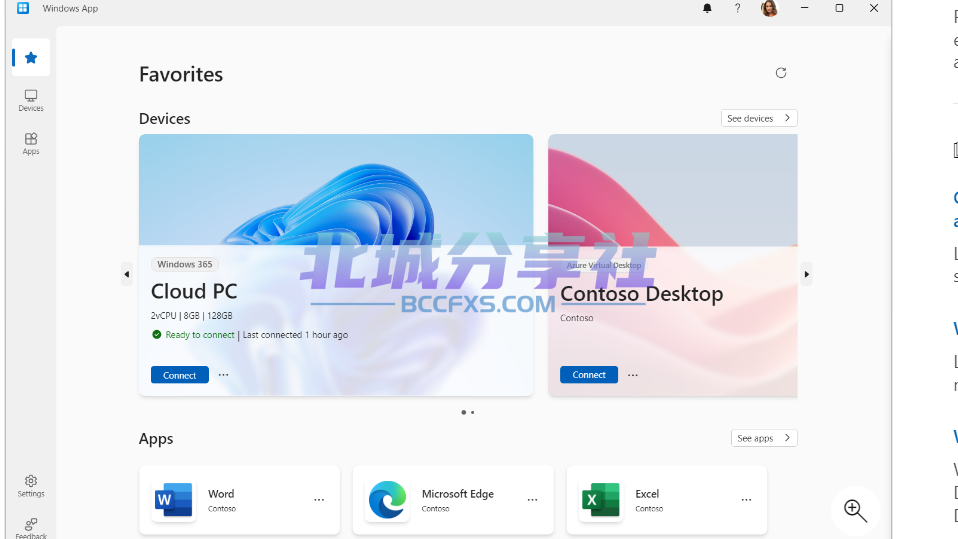Connect to the Cloud PC
The width and height of the screenshot is (958, 539).
180,375
